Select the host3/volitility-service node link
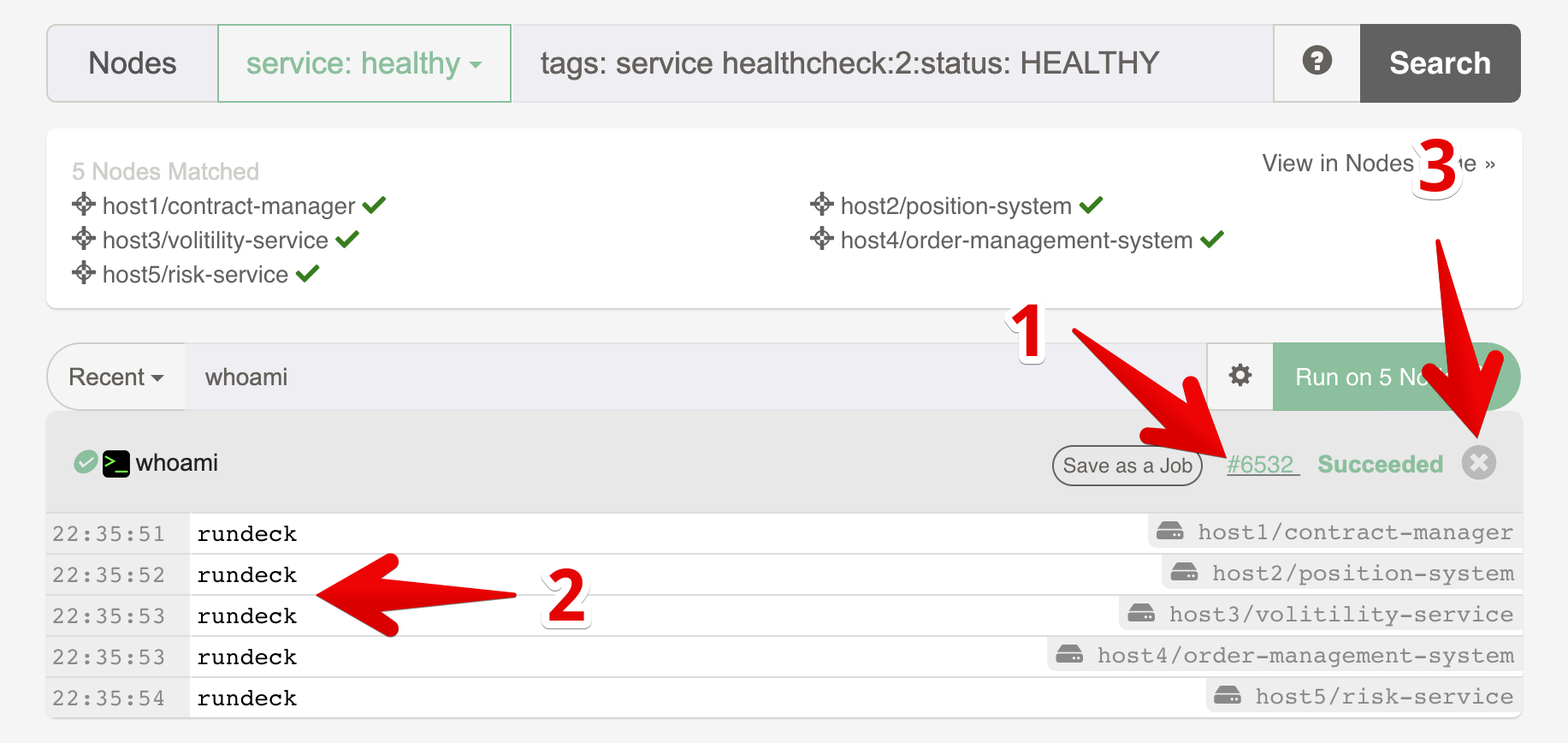Image resolution: width=1568 pixels, height=743 pixels. click(216, 241)
